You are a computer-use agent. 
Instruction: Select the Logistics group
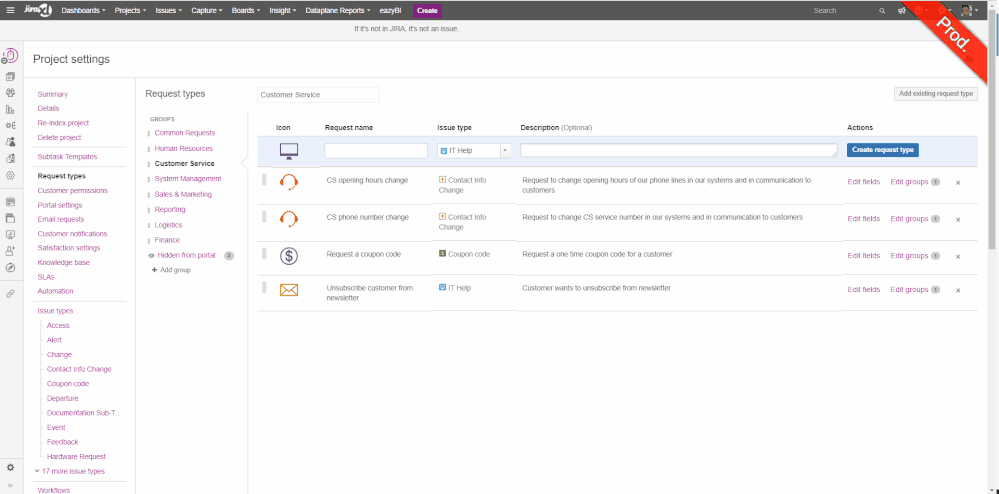click(168, 225)
